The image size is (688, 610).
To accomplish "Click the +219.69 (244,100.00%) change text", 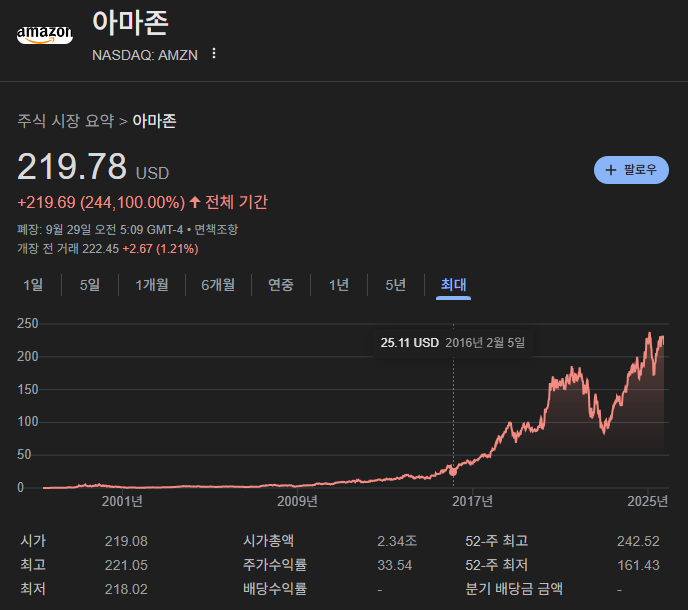I will click(x=101, y=202).
